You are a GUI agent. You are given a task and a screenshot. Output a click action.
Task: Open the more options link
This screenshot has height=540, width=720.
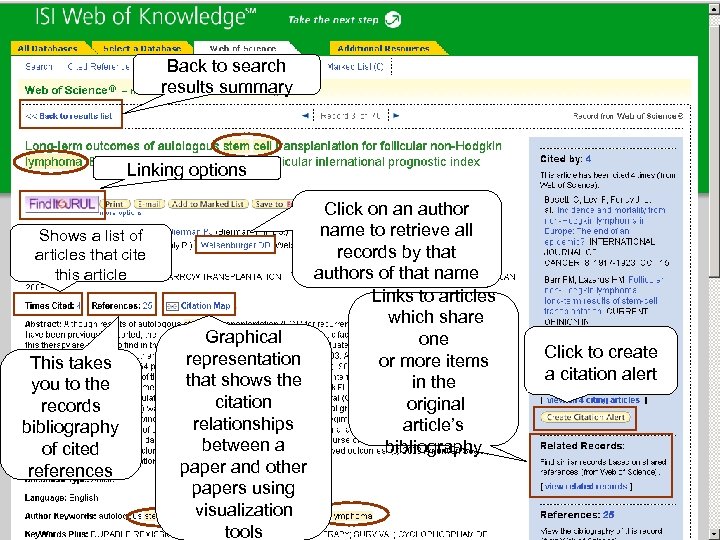120,213
